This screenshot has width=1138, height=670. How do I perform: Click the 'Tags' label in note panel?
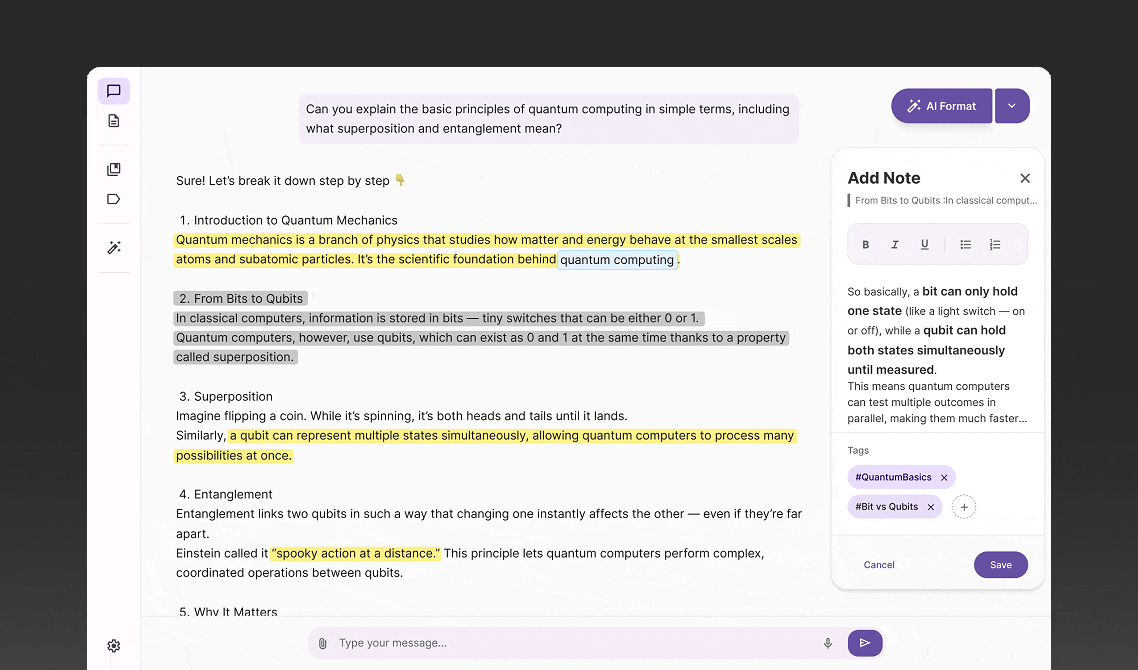[858, 451]
